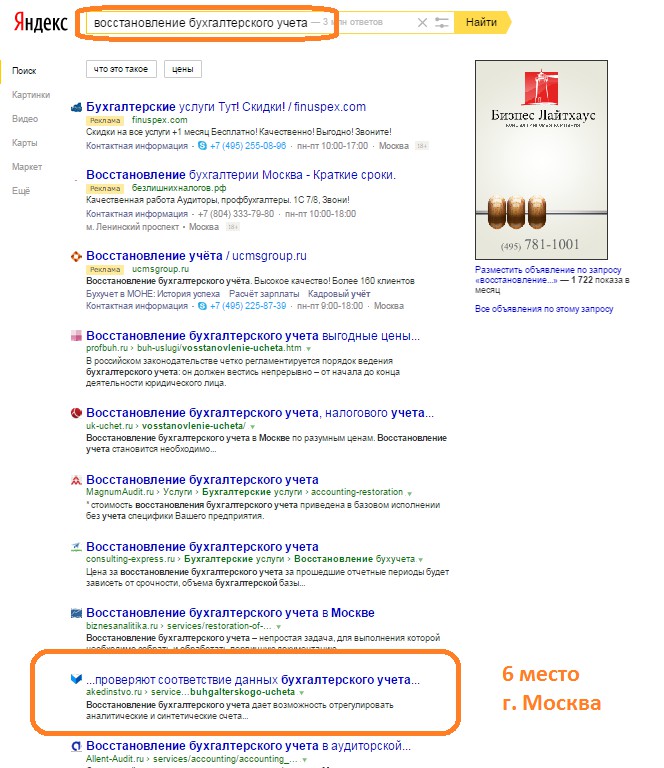Screen dimensions: 664x768
Task: Select the 'цены' suggestion chip
Action: [x=183, y=69]
